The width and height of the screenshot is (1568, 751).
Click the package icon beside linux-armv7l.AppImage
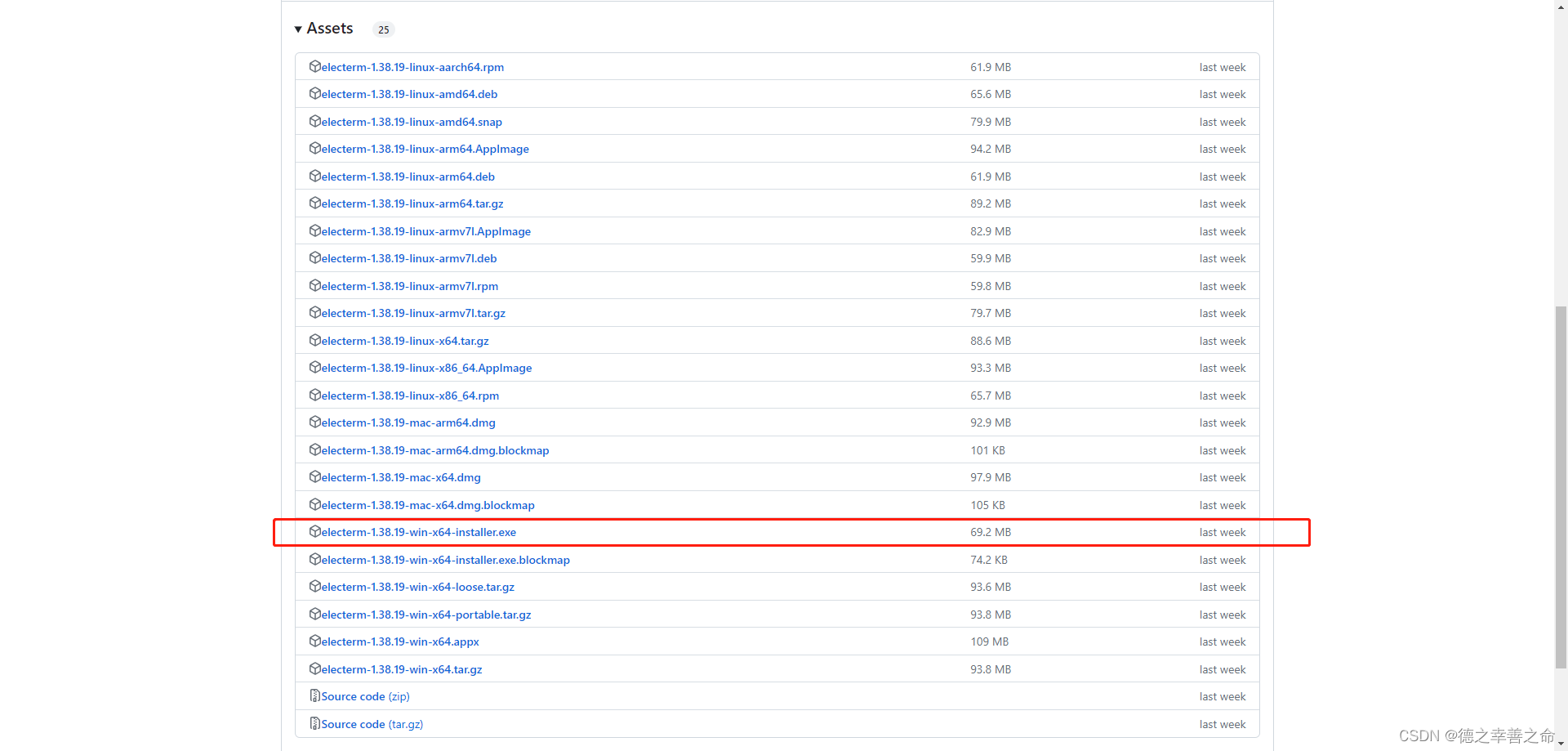(314, 230)
